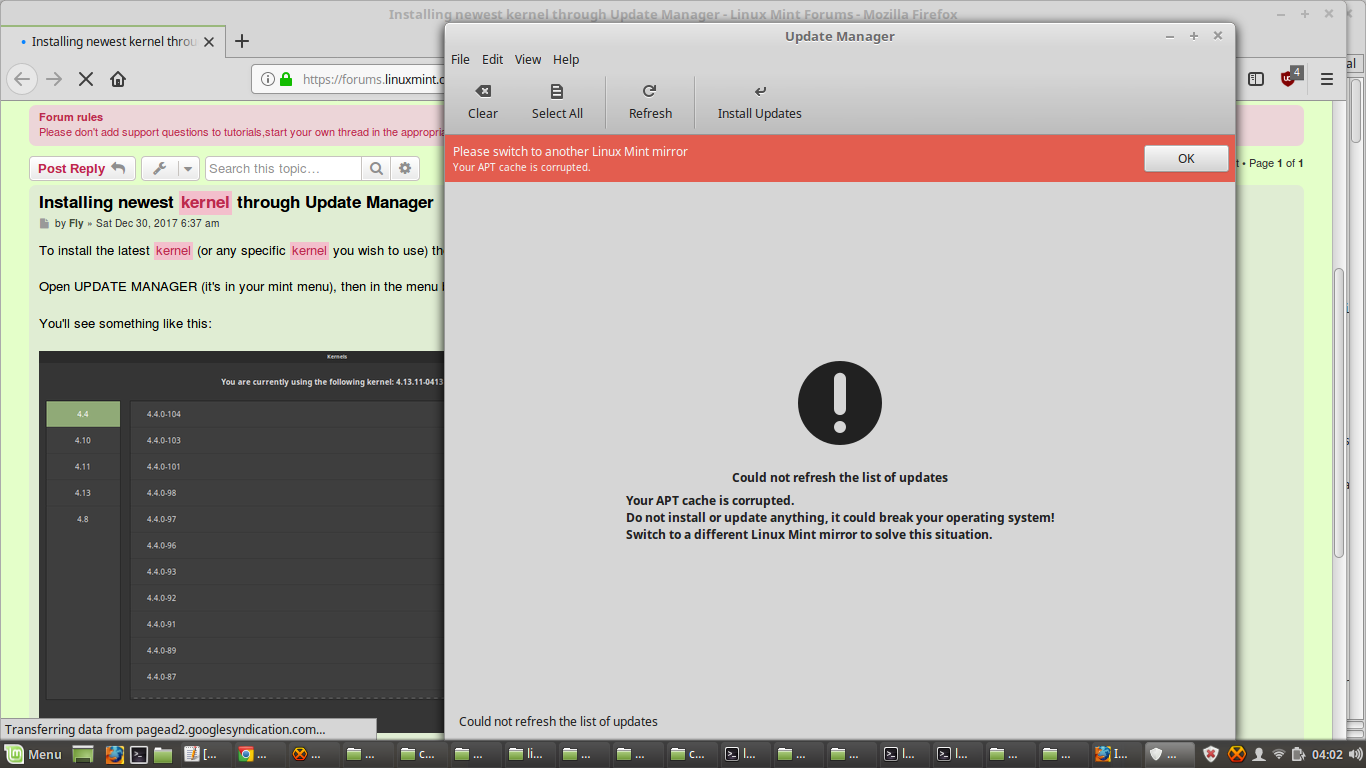1366x768 pixels.
Task: Click the Update Manager shield taskbar entry
Action: 1169,754
